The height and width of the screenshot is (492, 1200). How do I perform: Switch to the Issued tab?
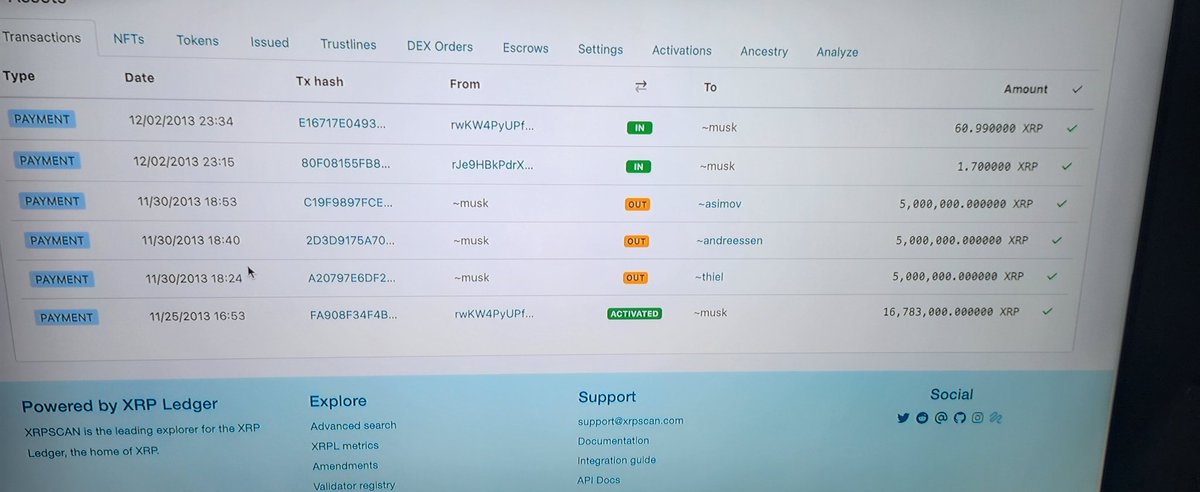(270, 42)
